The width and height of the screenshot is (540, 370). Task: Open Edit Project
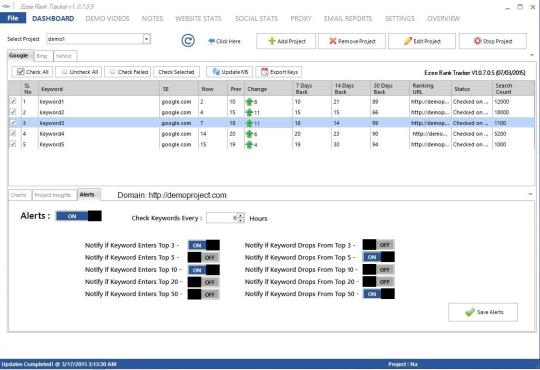tap(422, 41)
